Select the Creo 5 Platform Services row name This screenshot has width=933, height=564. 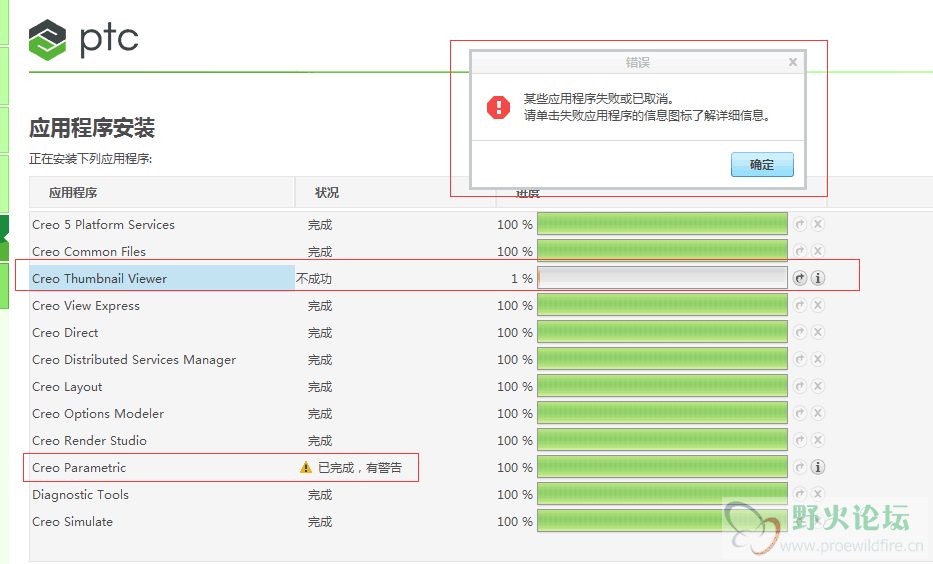pyautogui.click(x=104, y=225)
